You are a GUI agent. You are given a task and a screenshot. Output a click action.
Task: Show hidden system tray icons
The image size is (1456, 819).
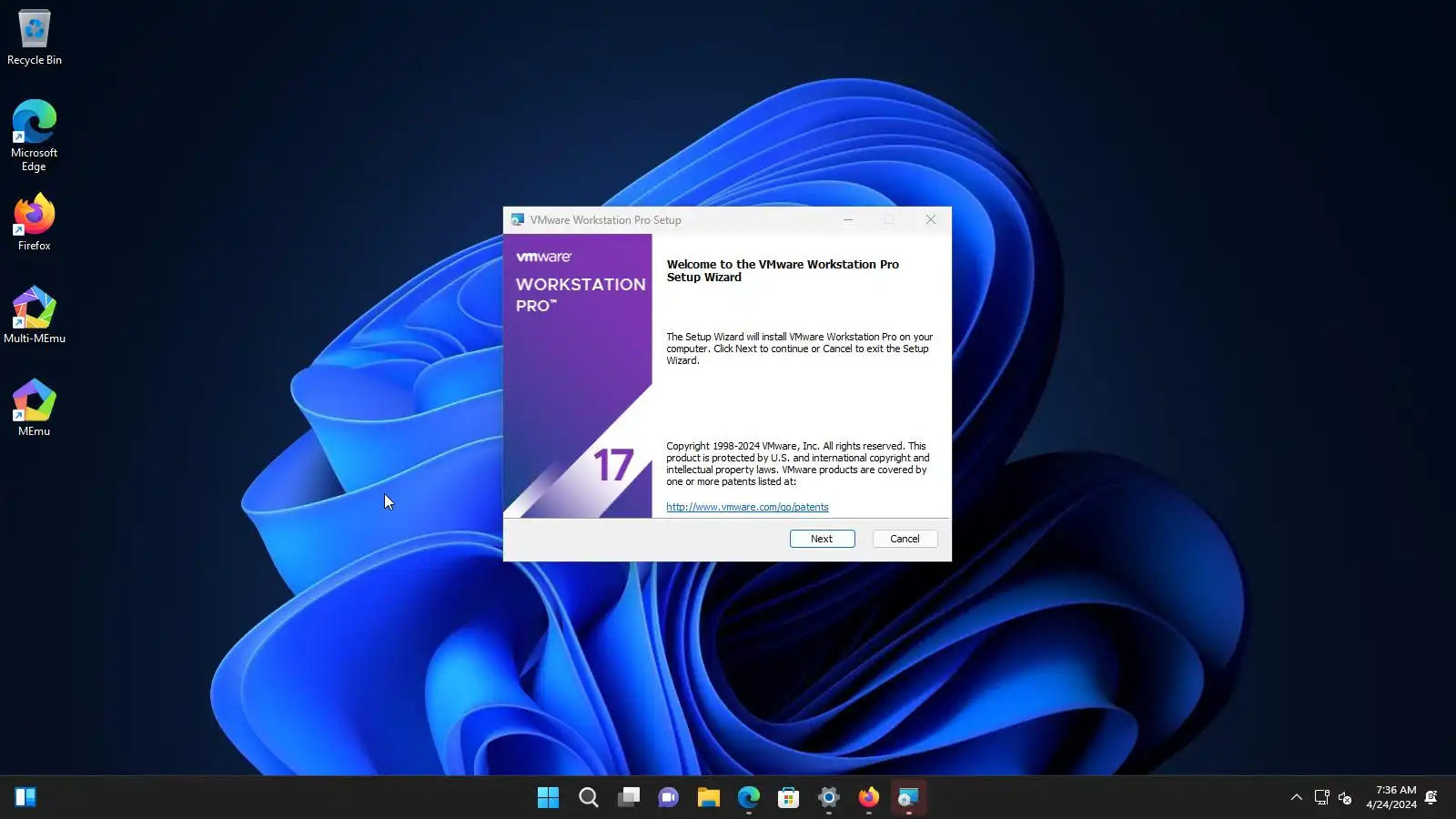1297,797
